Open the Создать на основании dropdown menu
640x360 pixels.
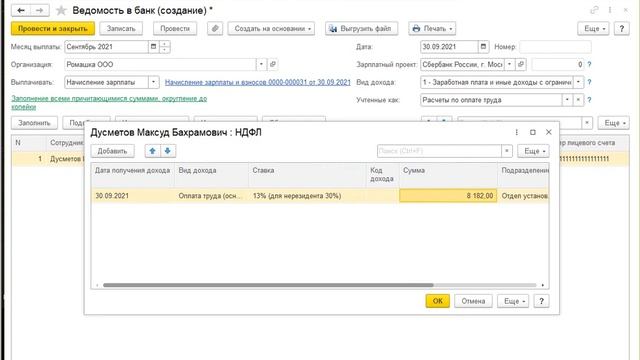pos(271,29)
